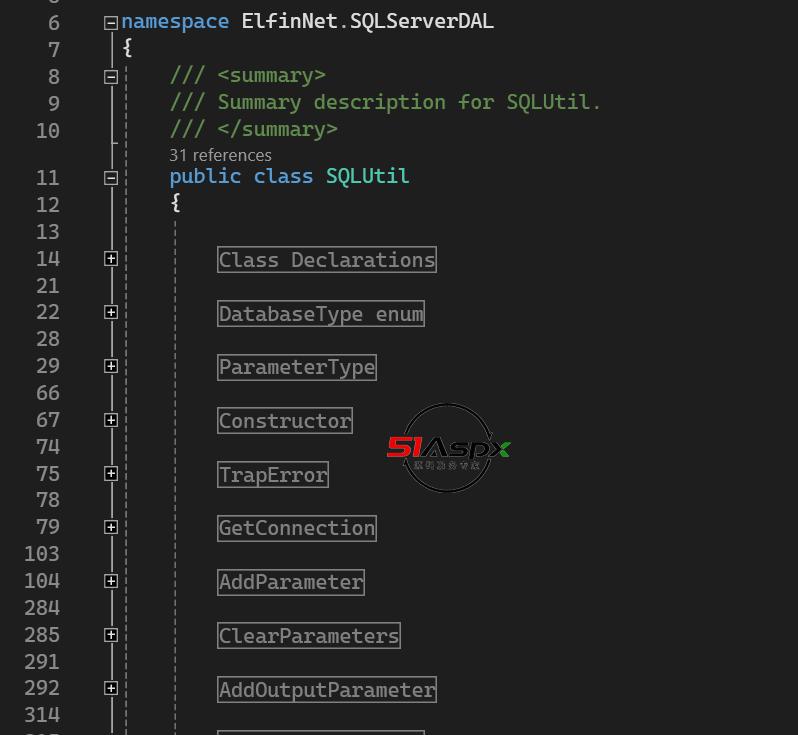Expand the GetConnection region
Viewport: 798px width, 735px height.
(111, 527)
